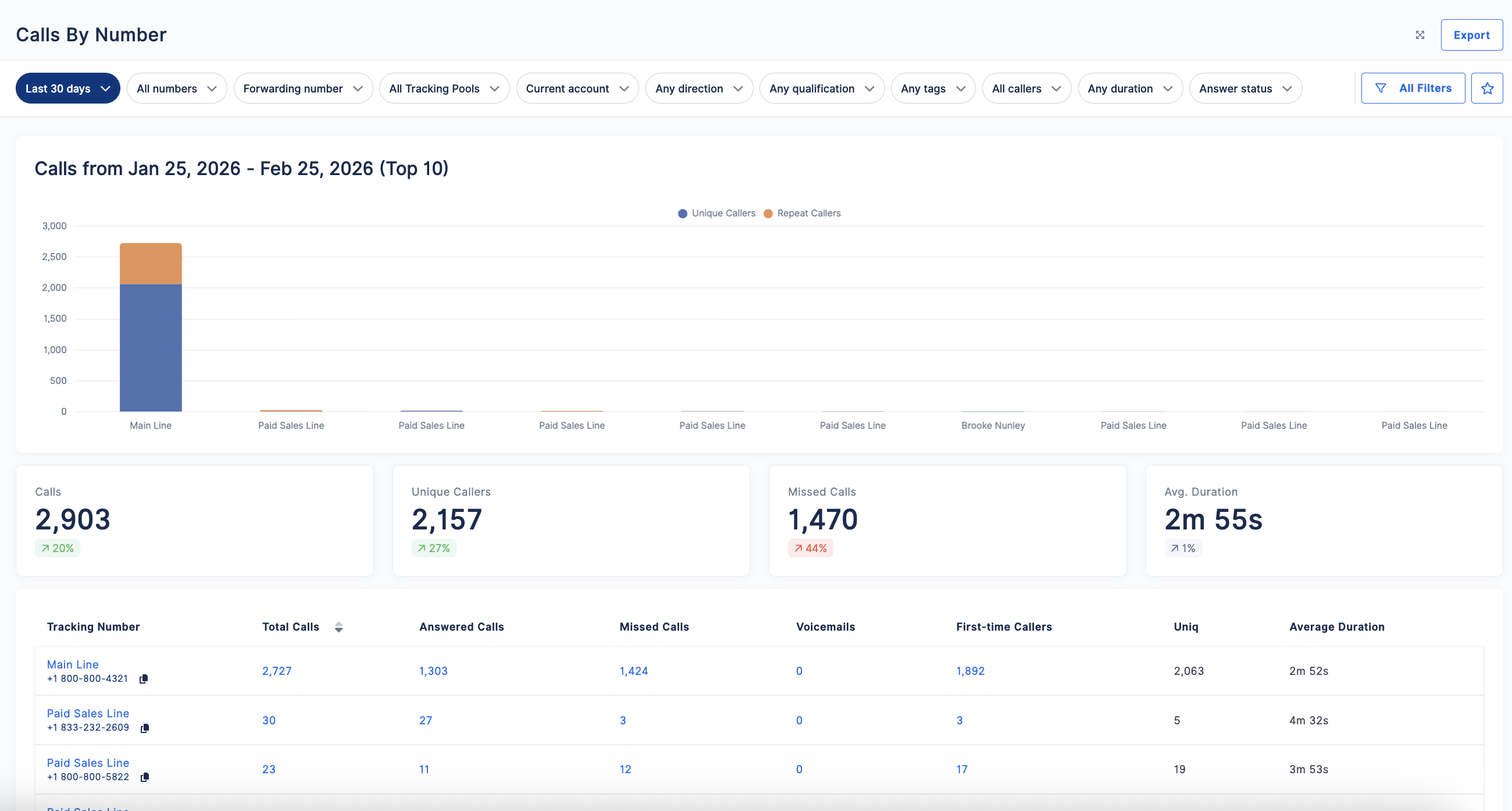Screen dimensions: 1512x811
Task: Toggle Repeat Callers legend series
Action: pyautogui.click(x=803, y=213)
